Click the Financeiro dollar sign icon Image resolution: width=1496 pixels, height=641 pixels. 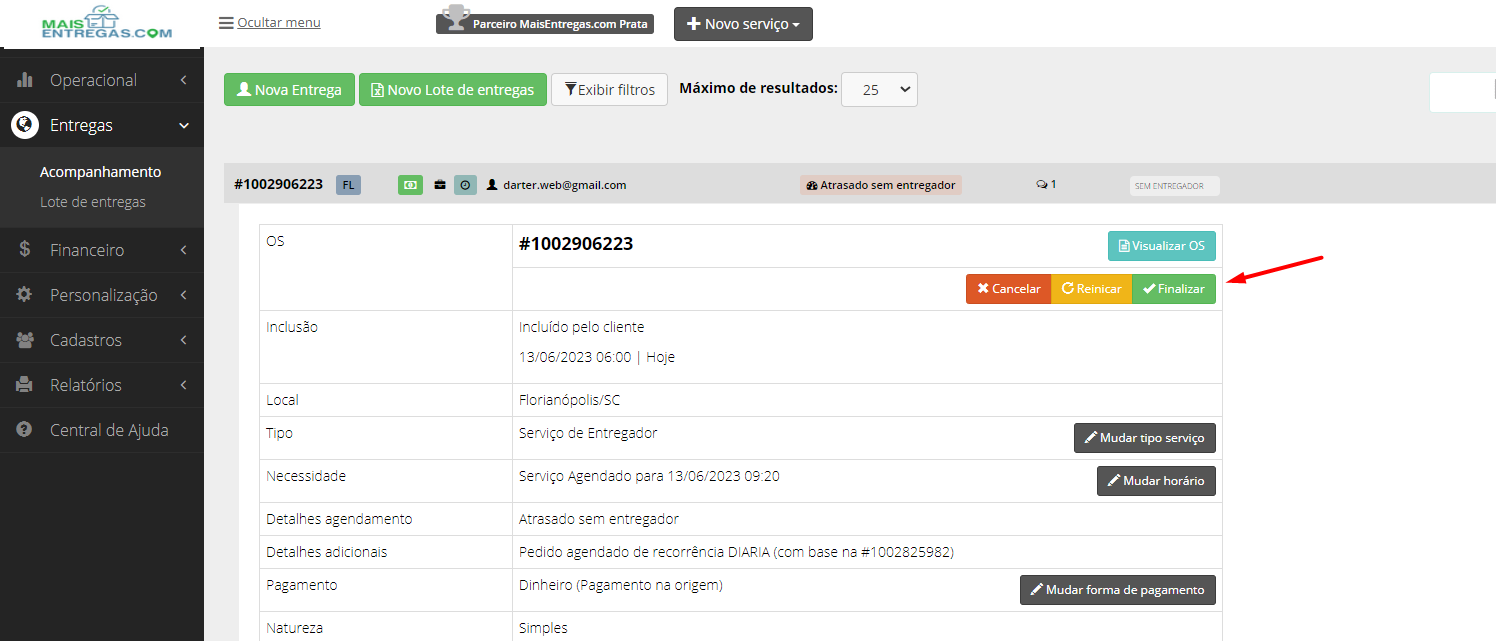25,250
